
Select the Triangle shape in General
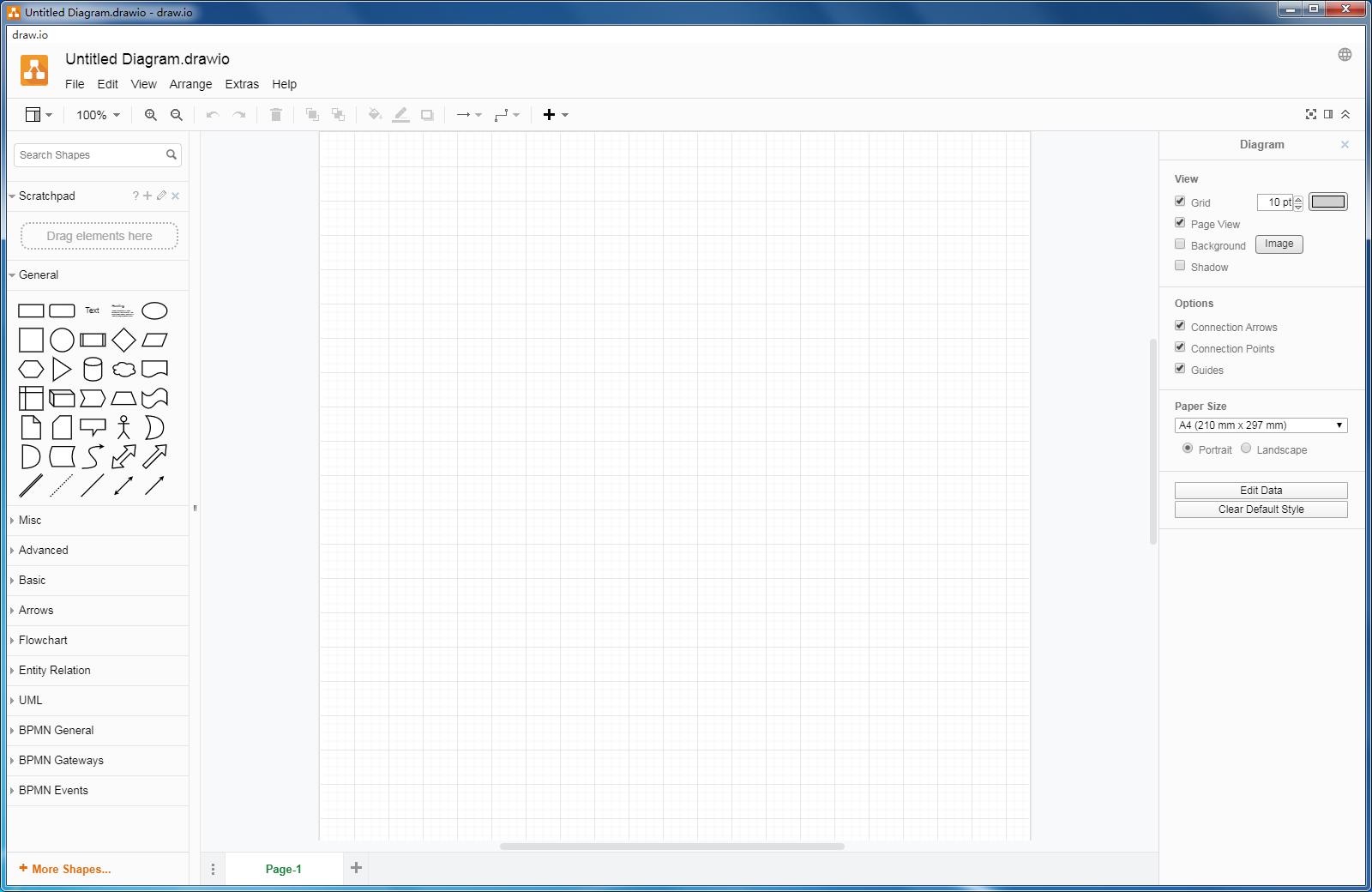click(62, 370)
